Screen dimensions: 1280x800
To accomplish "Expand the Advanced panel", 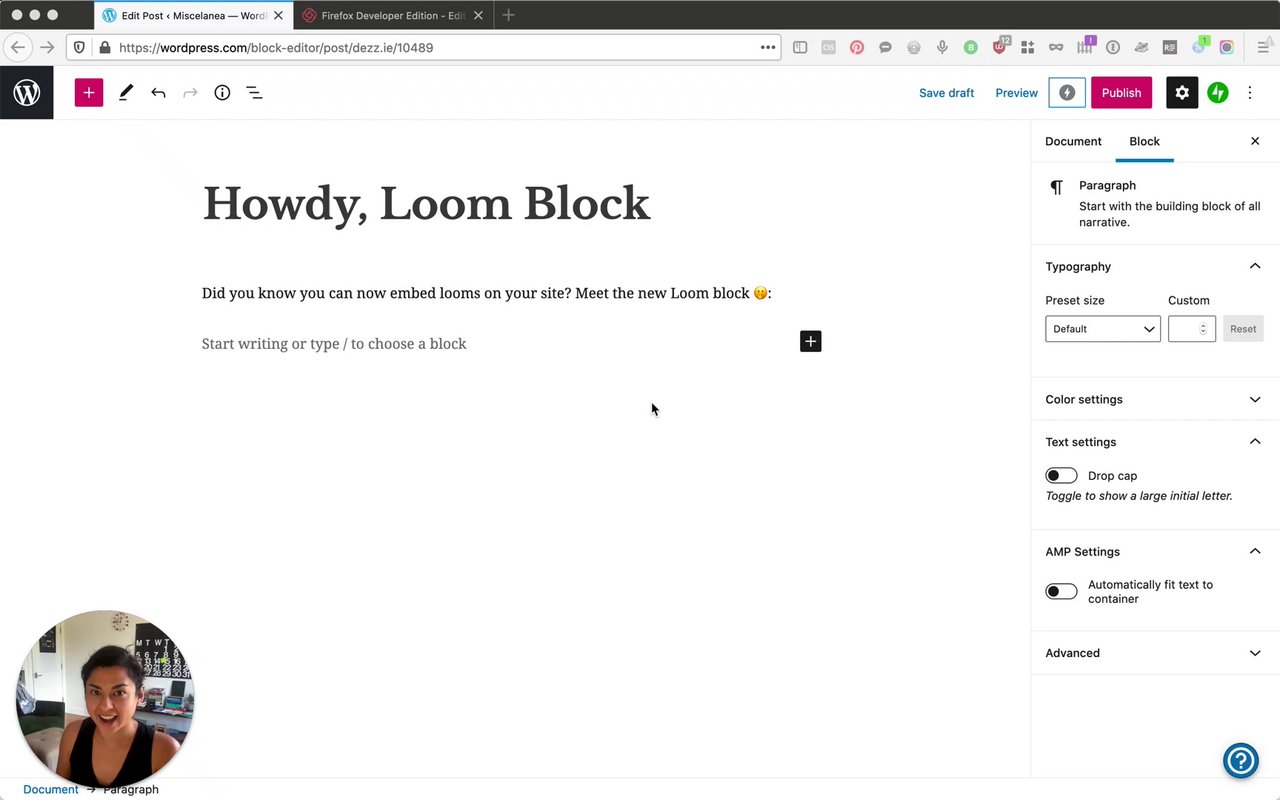I will click(1255, 653).
